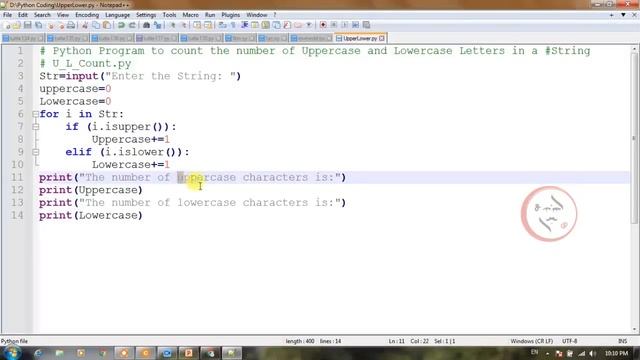Toggle indent guide display

click(x=244, y=25)
